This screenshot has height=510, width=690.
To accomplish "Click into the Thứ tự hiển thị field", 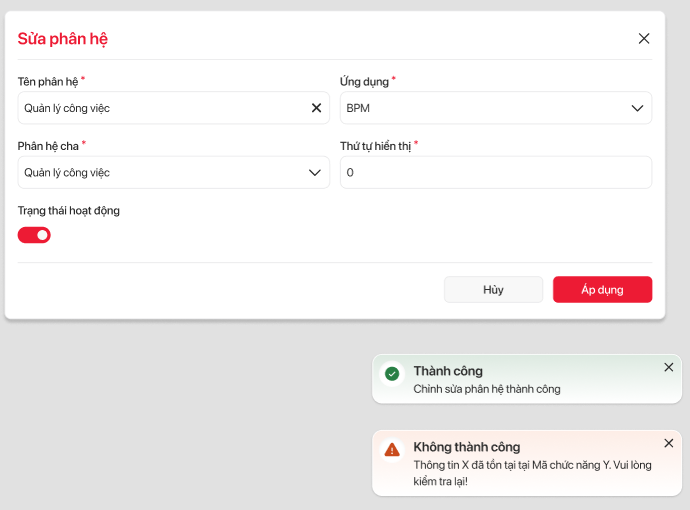I will point(495,173).
